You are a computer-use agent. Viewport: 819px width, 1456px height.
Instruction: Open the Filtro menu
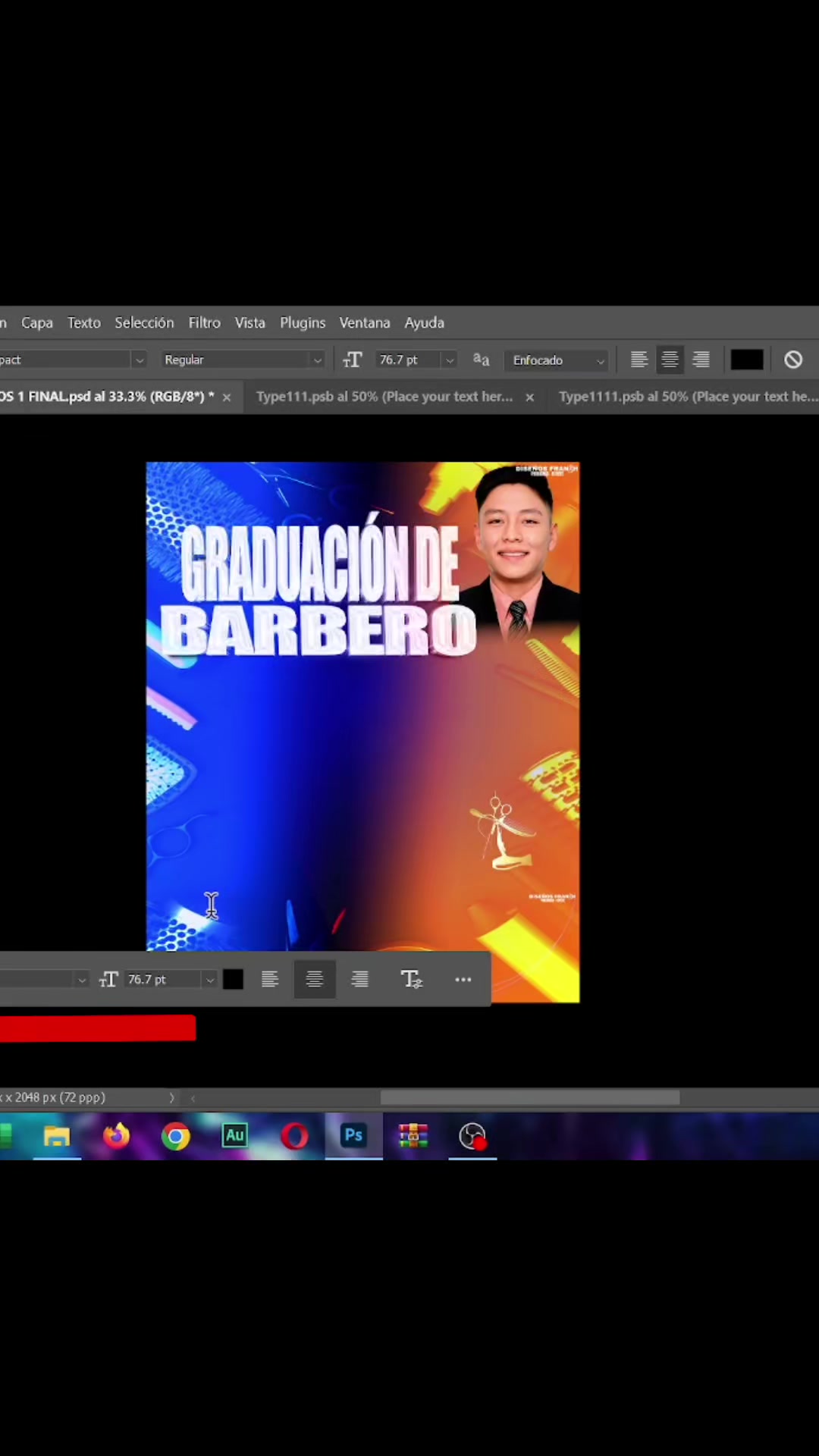tap(205, 322)
